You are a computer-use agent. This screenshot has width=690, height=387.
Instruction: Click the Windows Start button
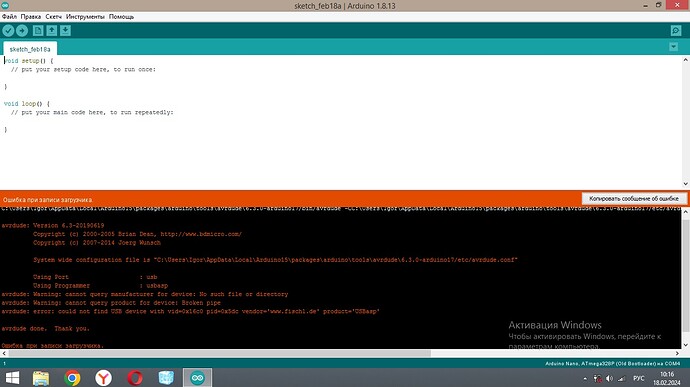click(x=12, y=378)
